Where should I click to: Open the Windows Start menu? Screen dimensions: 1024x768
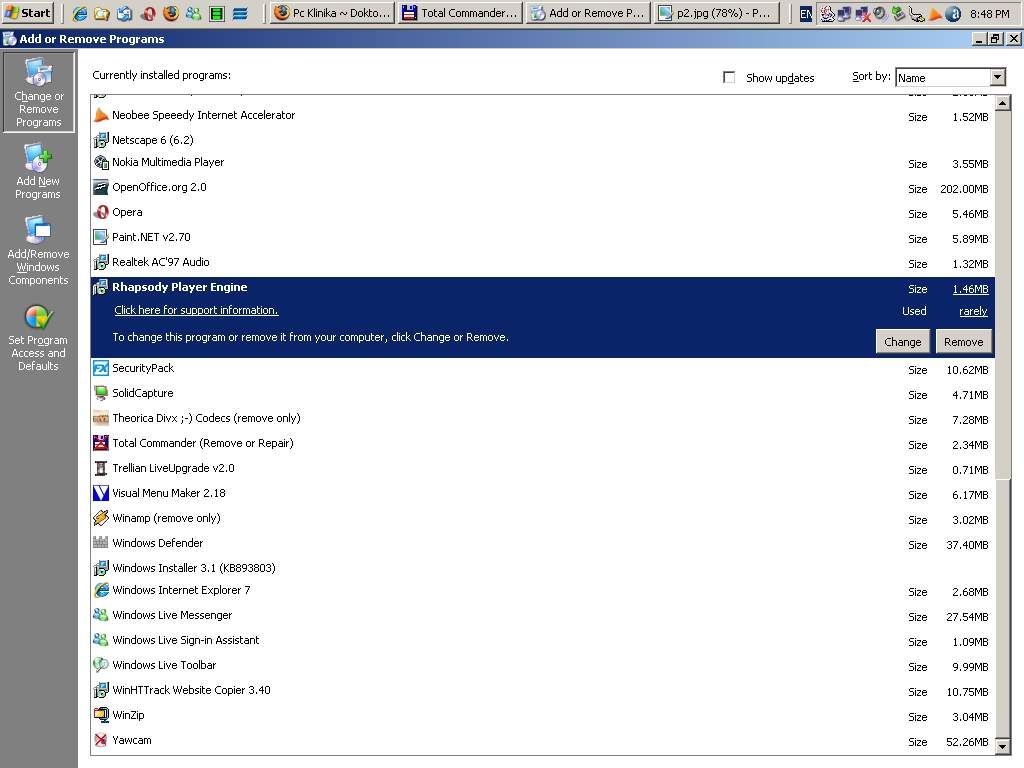click(28, 12)
